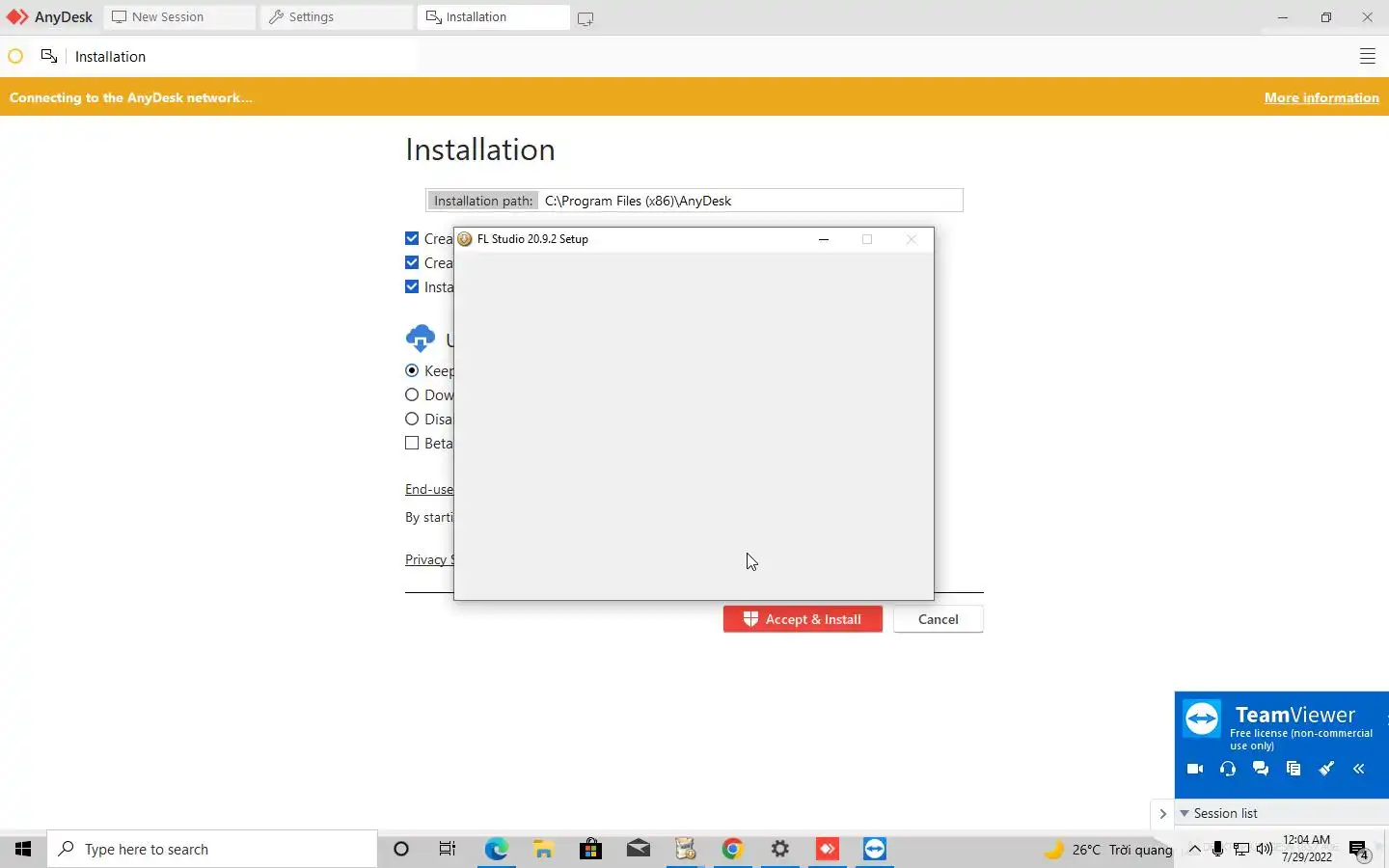The height and width of the screenshot is (868, 1389).
Task: Toggle the second 'Crea' checkbox
Action: [x=412, y=262]
